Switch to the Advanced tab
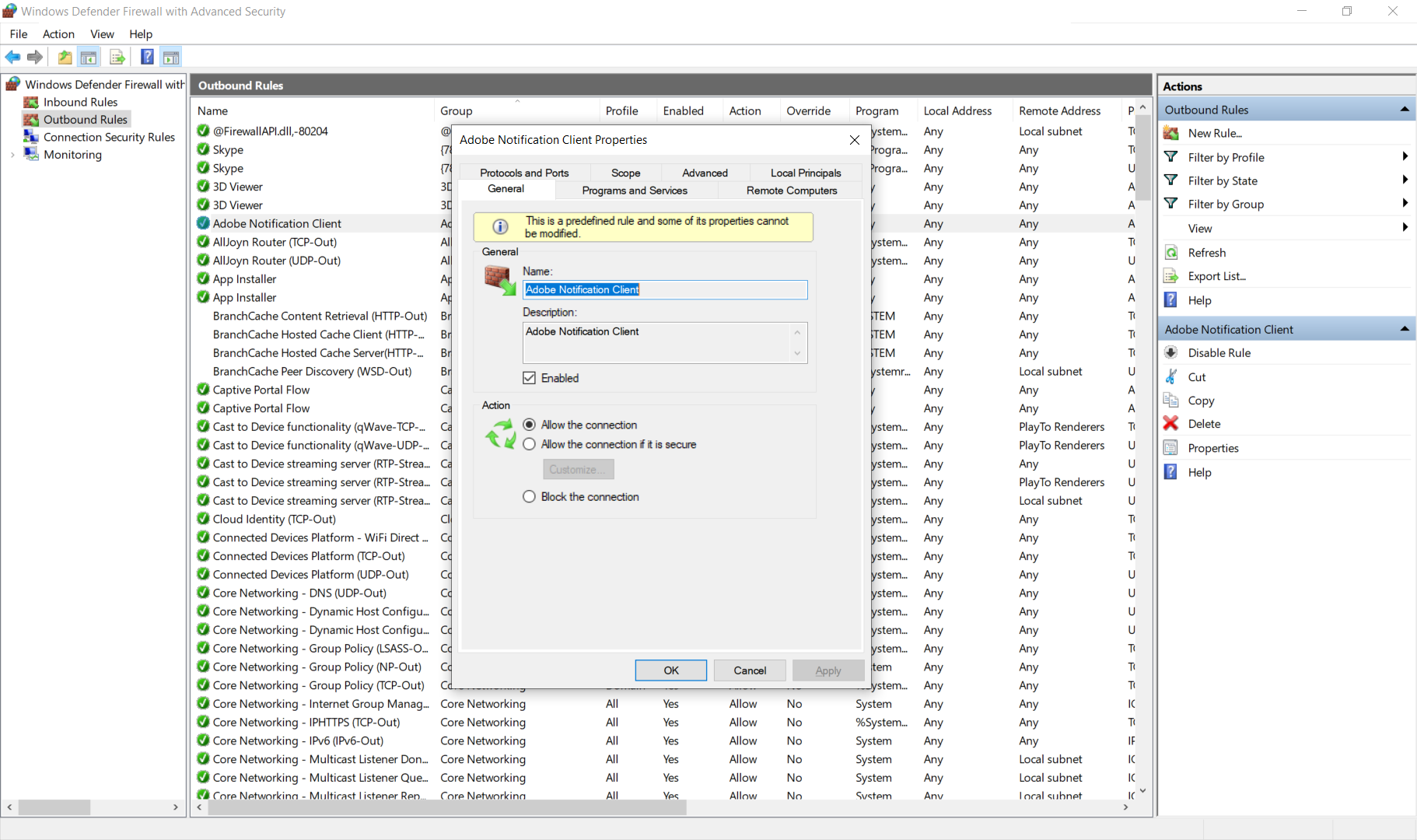The image size is (1417, 840). [x=705, y=173]
